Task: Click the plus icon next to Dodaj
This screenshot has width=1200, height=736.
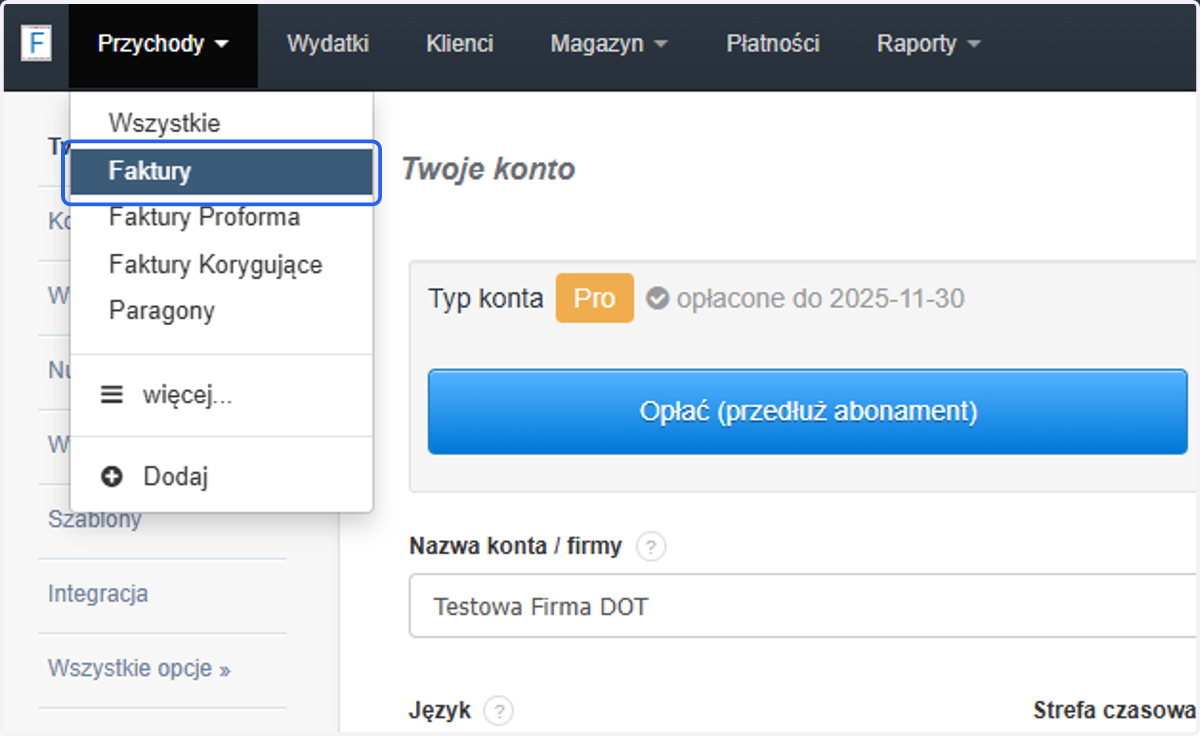Action: pos(112,477)
